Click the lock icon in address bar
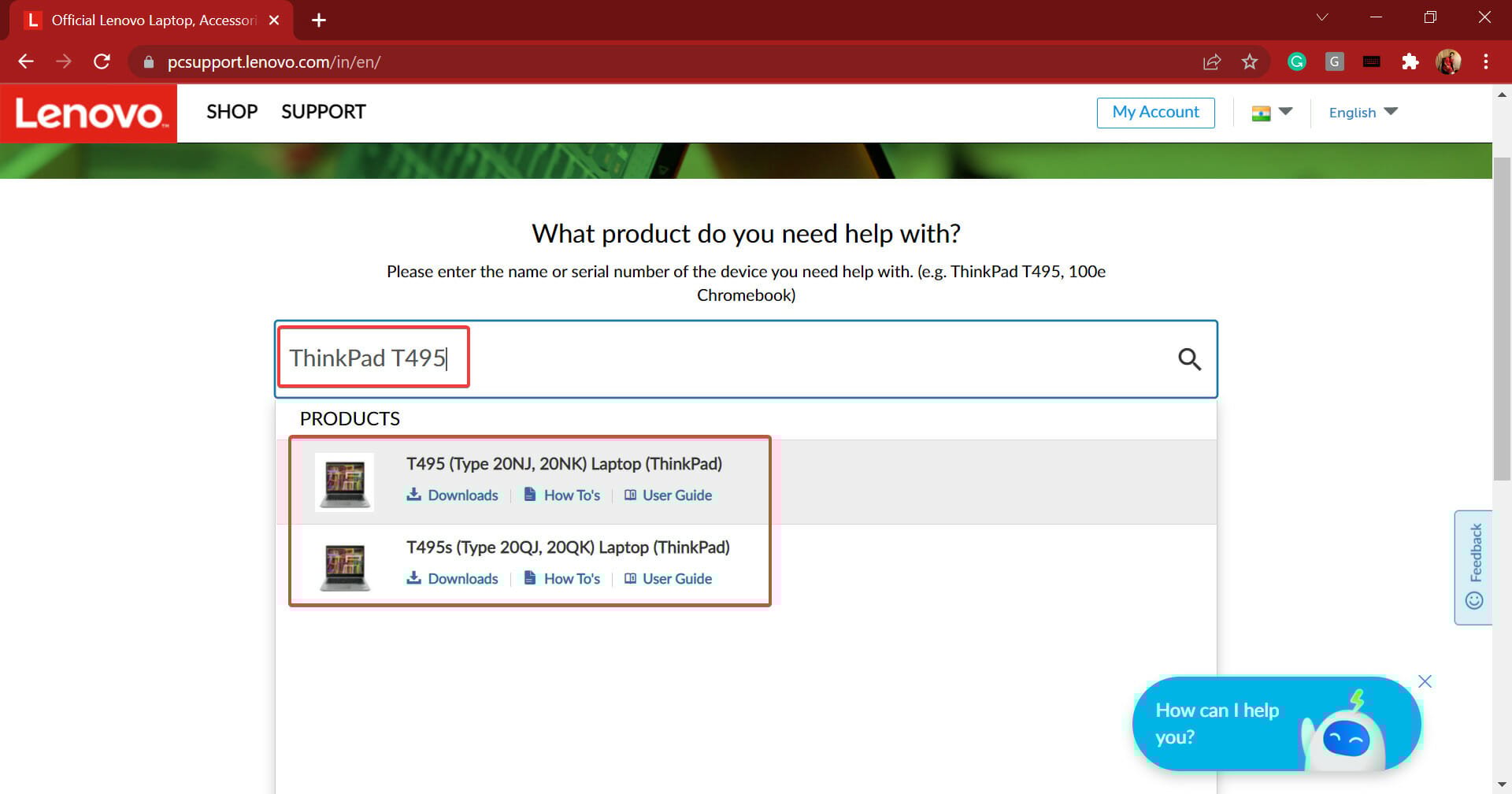1512x794 pixels. coord(148,62)
